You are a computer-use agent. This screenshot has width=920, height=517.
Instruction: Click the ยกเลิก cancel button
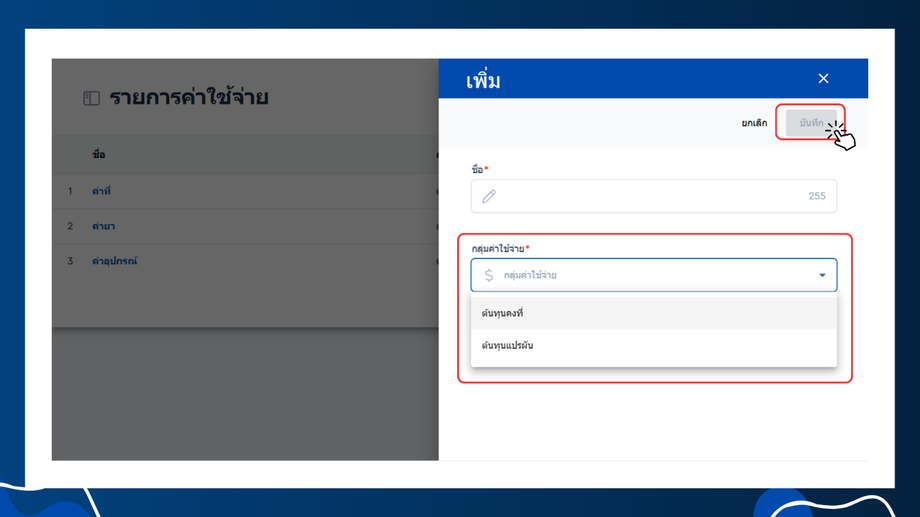(754, 123)
